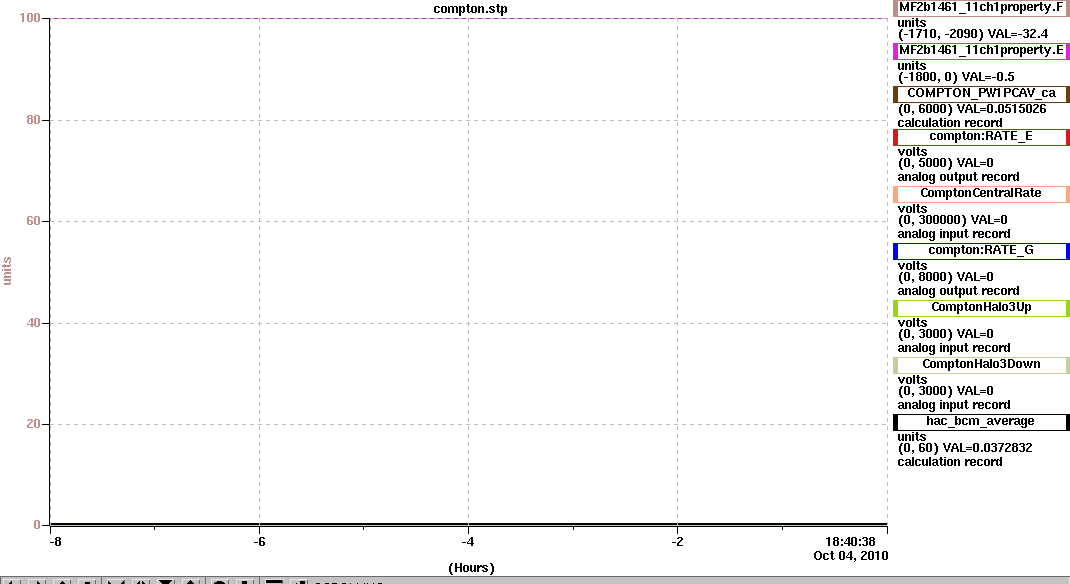The image size is (1070, 584).
Task: Select the ComptonHalo3Down legend entry
Action: click(981, 365)
